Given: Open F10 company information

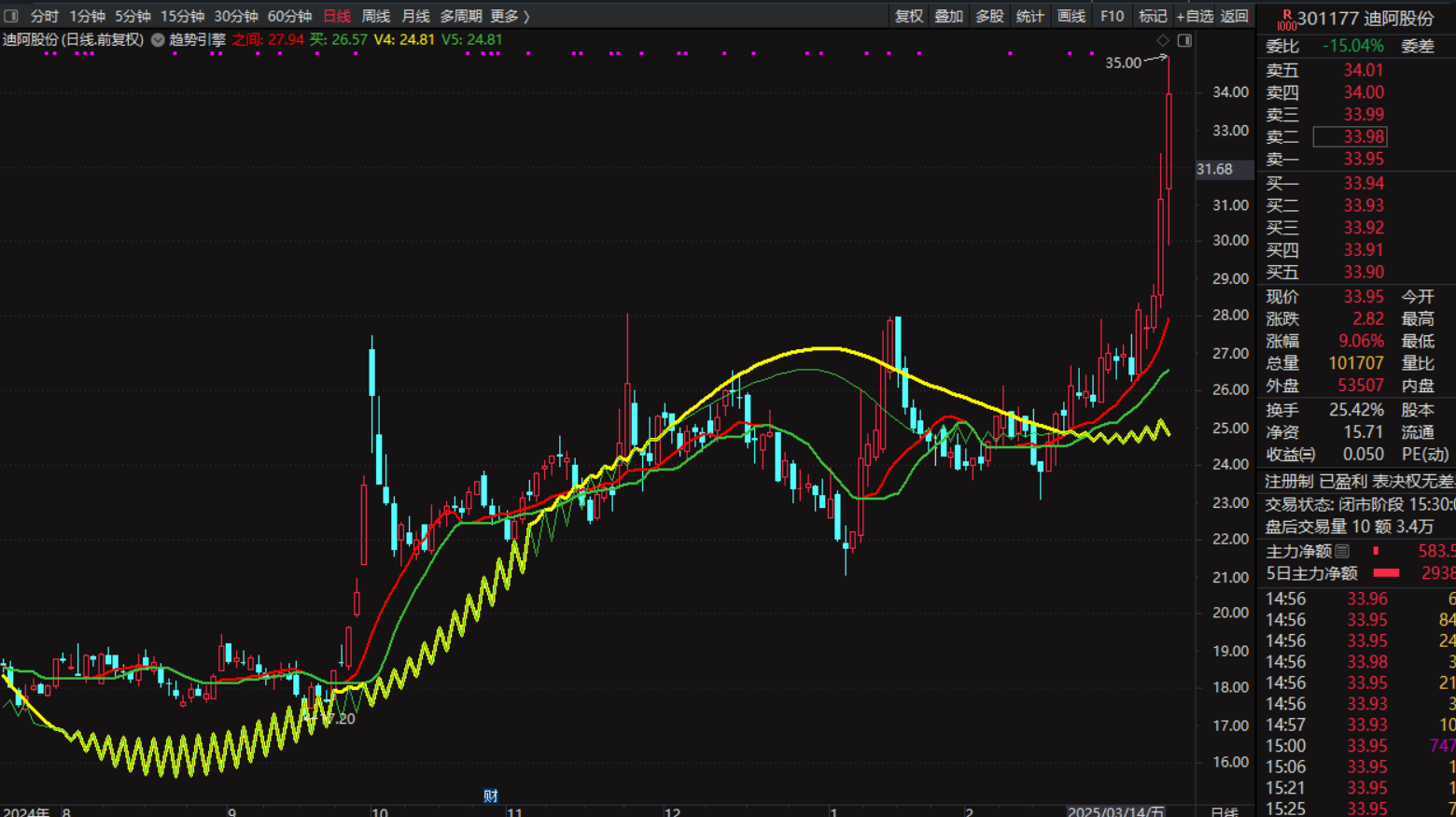Looking at the screenshot, I should pyautogui.click(x=1112, y=16).
